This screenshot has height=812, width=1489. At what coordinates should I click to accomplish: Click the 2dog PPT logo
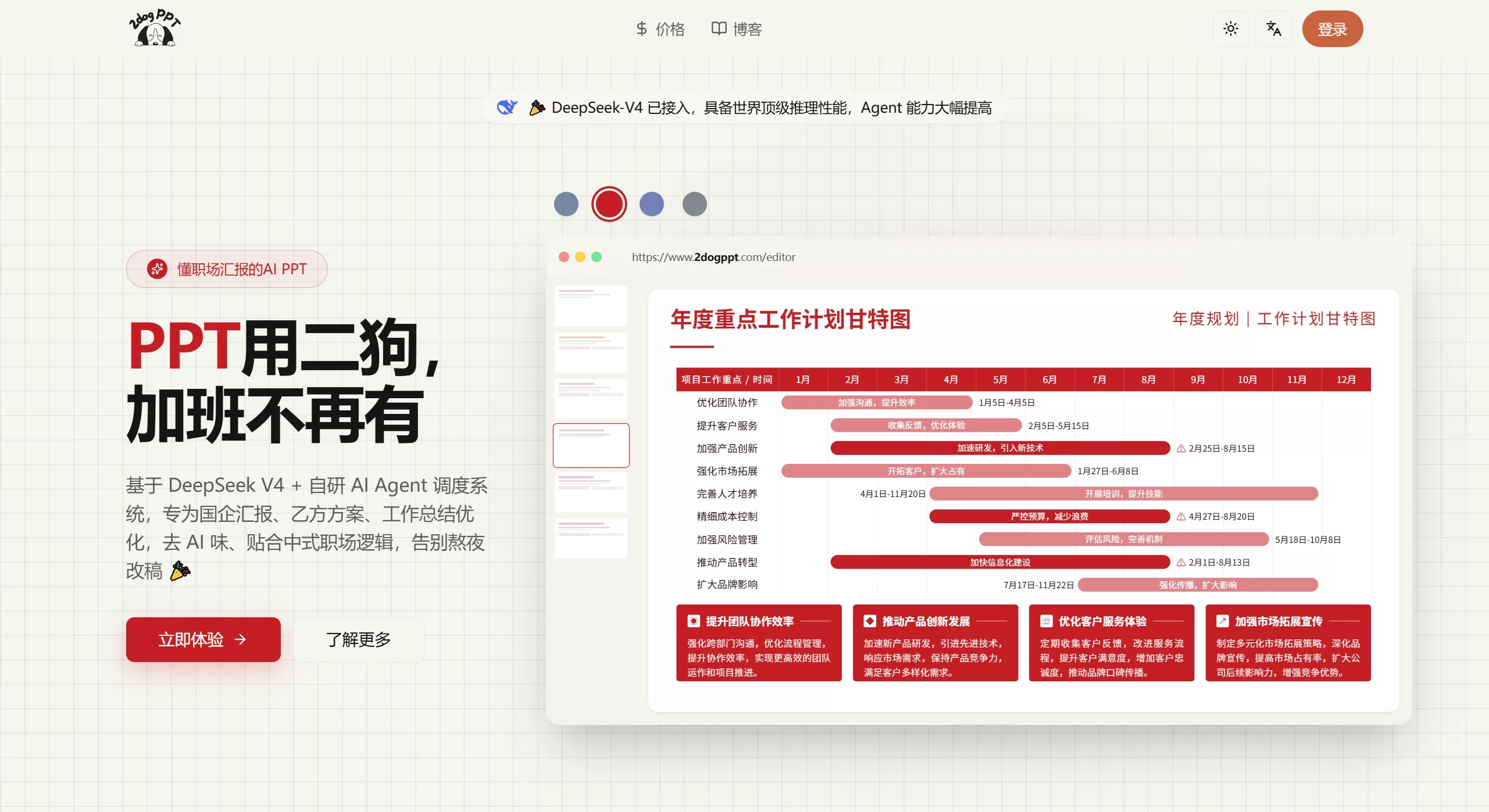(155, 28)
